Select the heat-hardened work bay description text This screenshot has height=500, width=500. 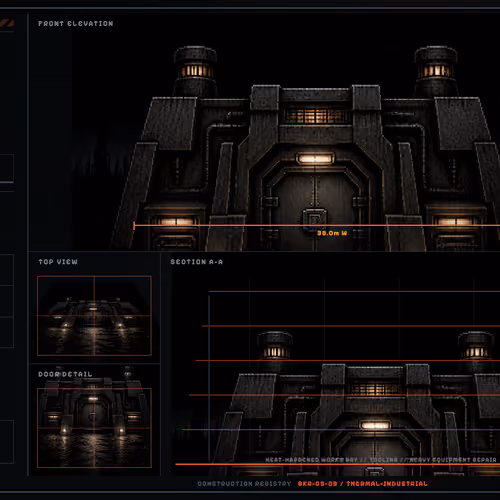(x=381, y=460)
